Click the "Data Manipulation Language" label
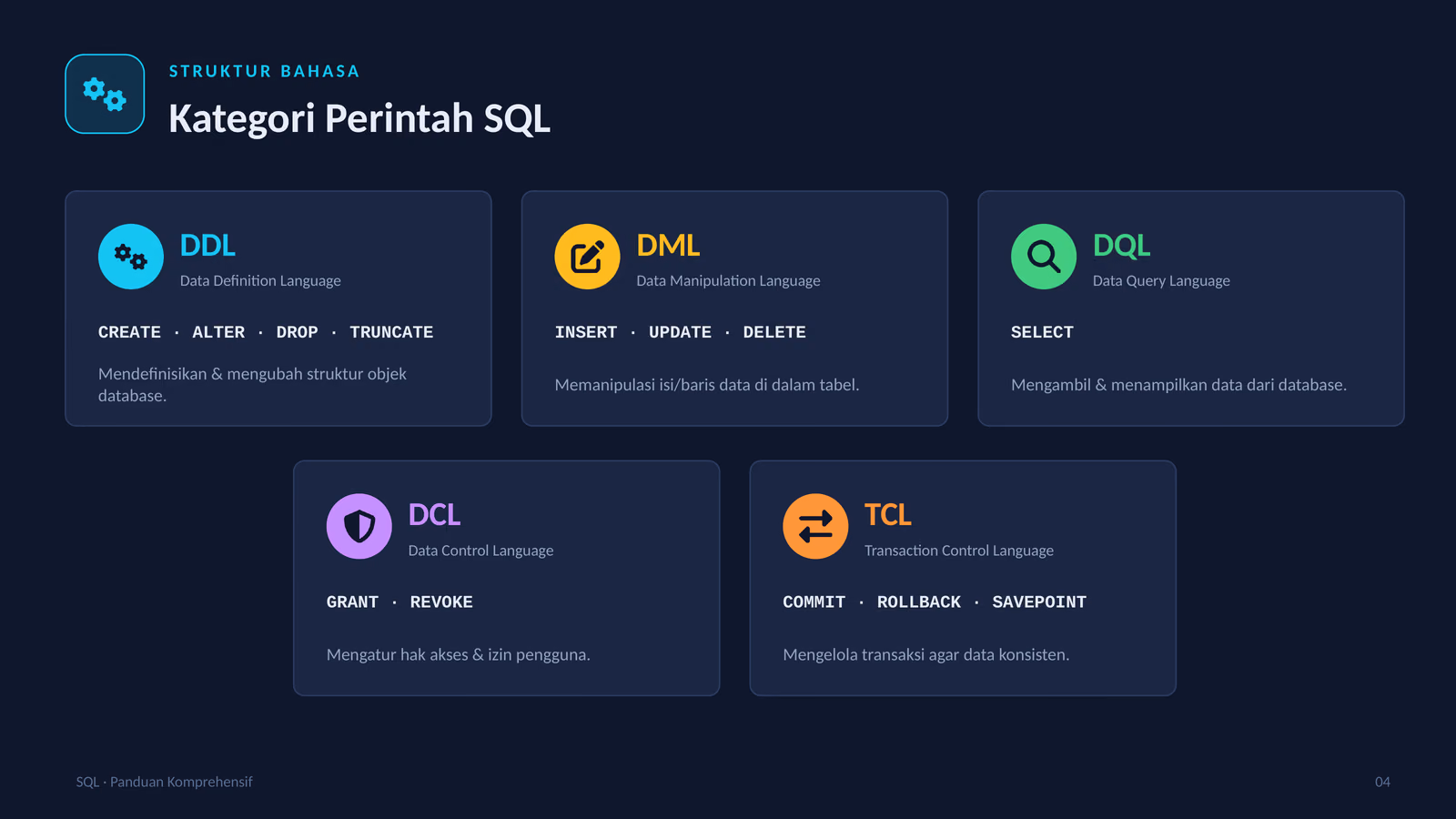Image resolution: width=1456 pixels, height=819 pixels. [728, 280]
